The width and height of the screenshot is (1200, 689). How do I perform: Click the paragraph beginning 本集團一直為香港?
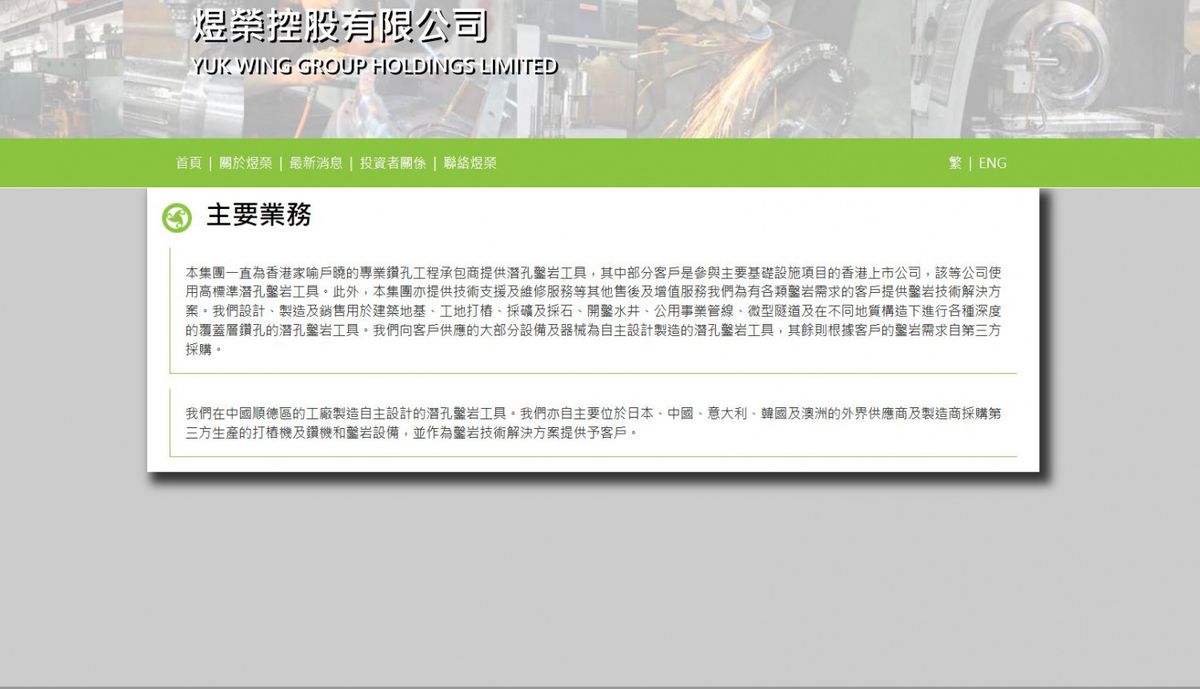tap(594, 311)
